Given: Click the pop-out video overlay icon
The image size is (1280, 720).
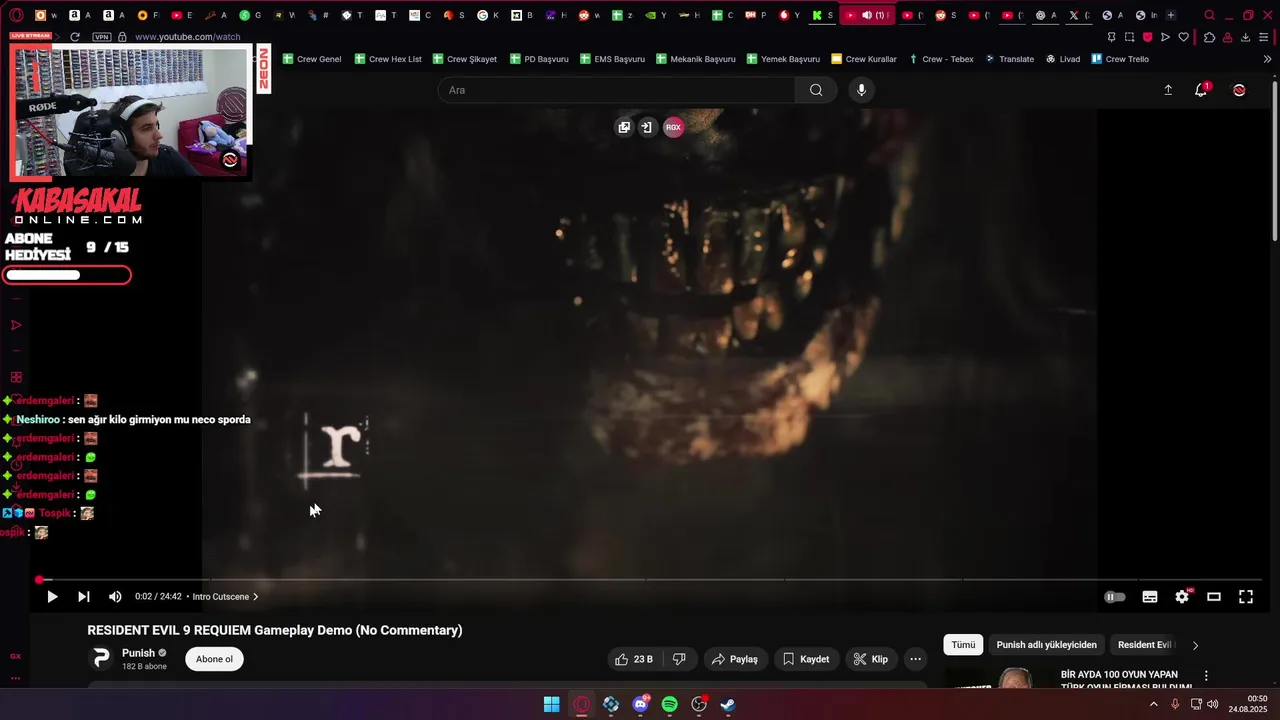Looking at the screenshot, I should click(x=624, y=127).
